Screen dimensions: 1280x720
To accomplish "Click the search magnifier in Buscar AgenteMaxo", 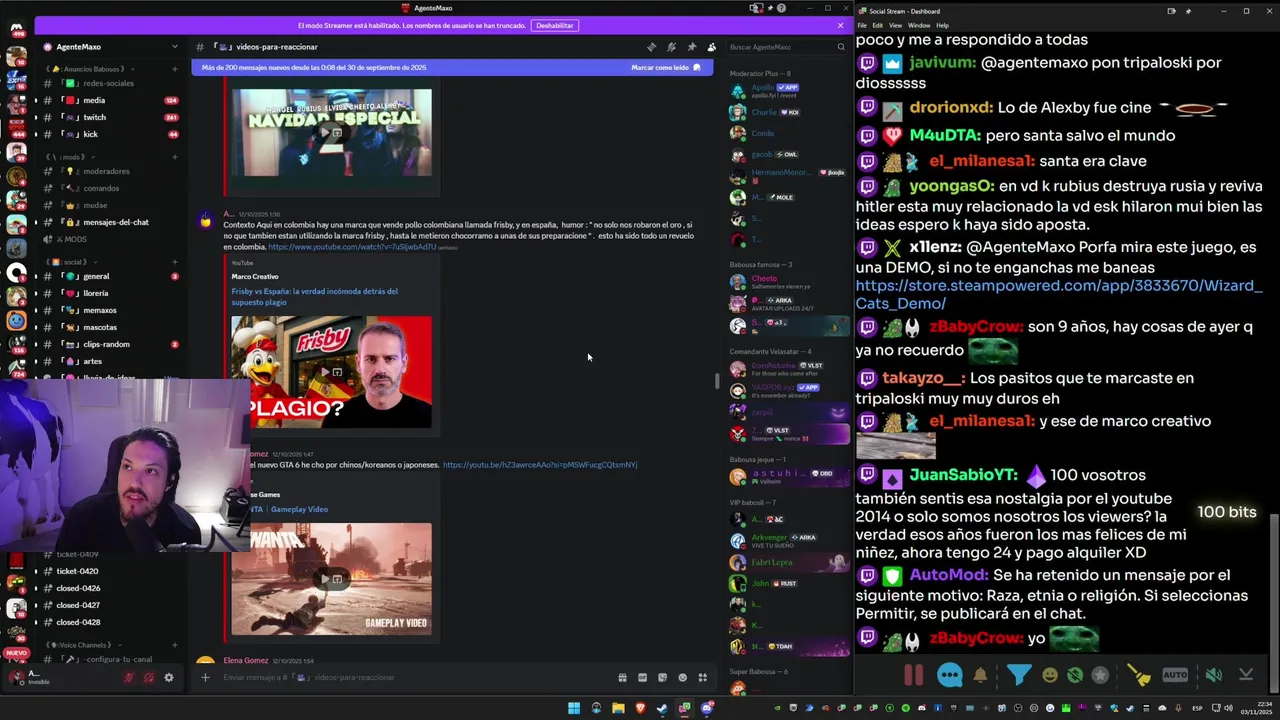I will coord(840,47).
